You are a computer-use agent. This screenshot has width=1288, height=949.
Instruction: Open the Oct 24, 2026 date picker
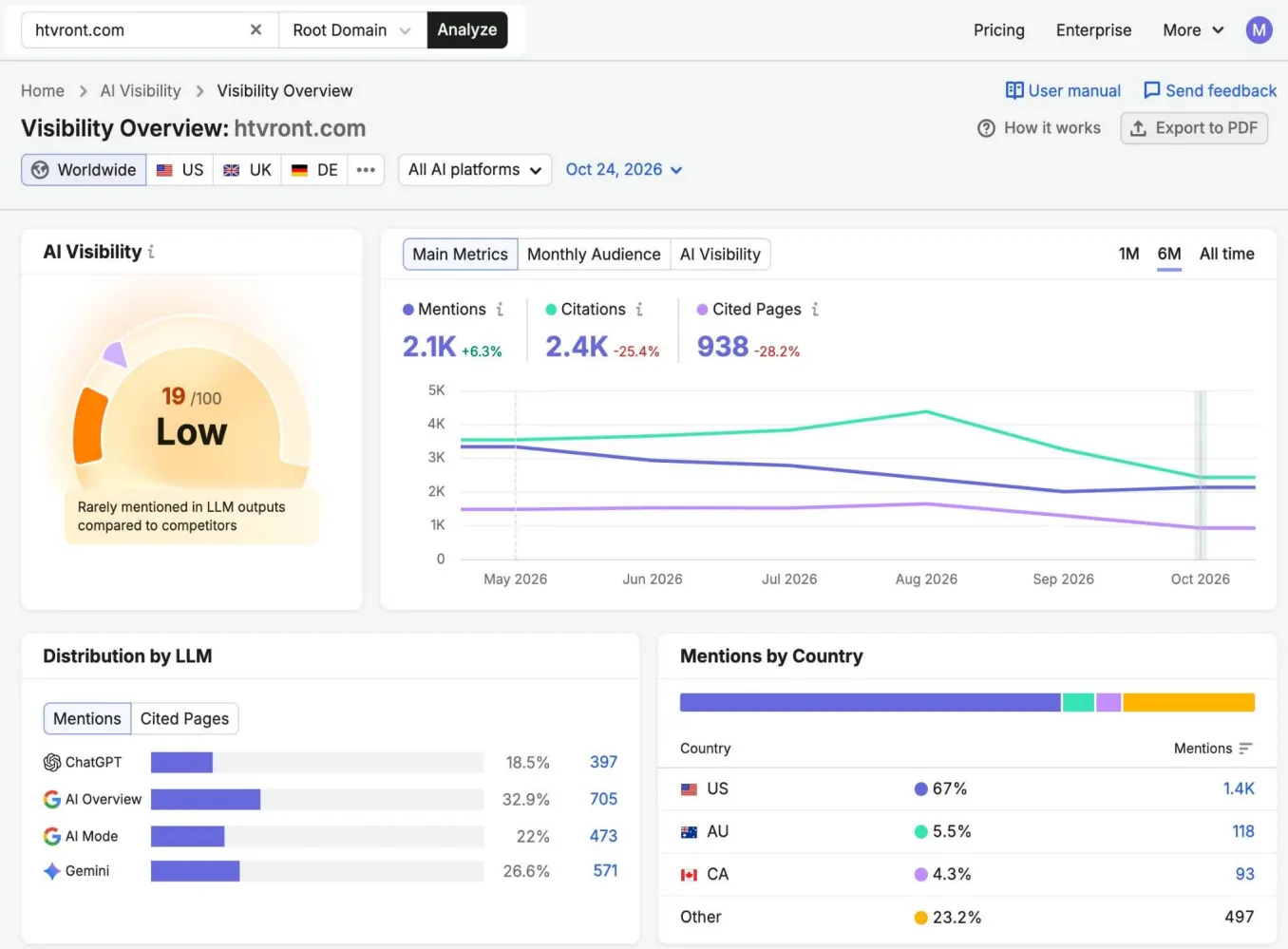point(624,170)
